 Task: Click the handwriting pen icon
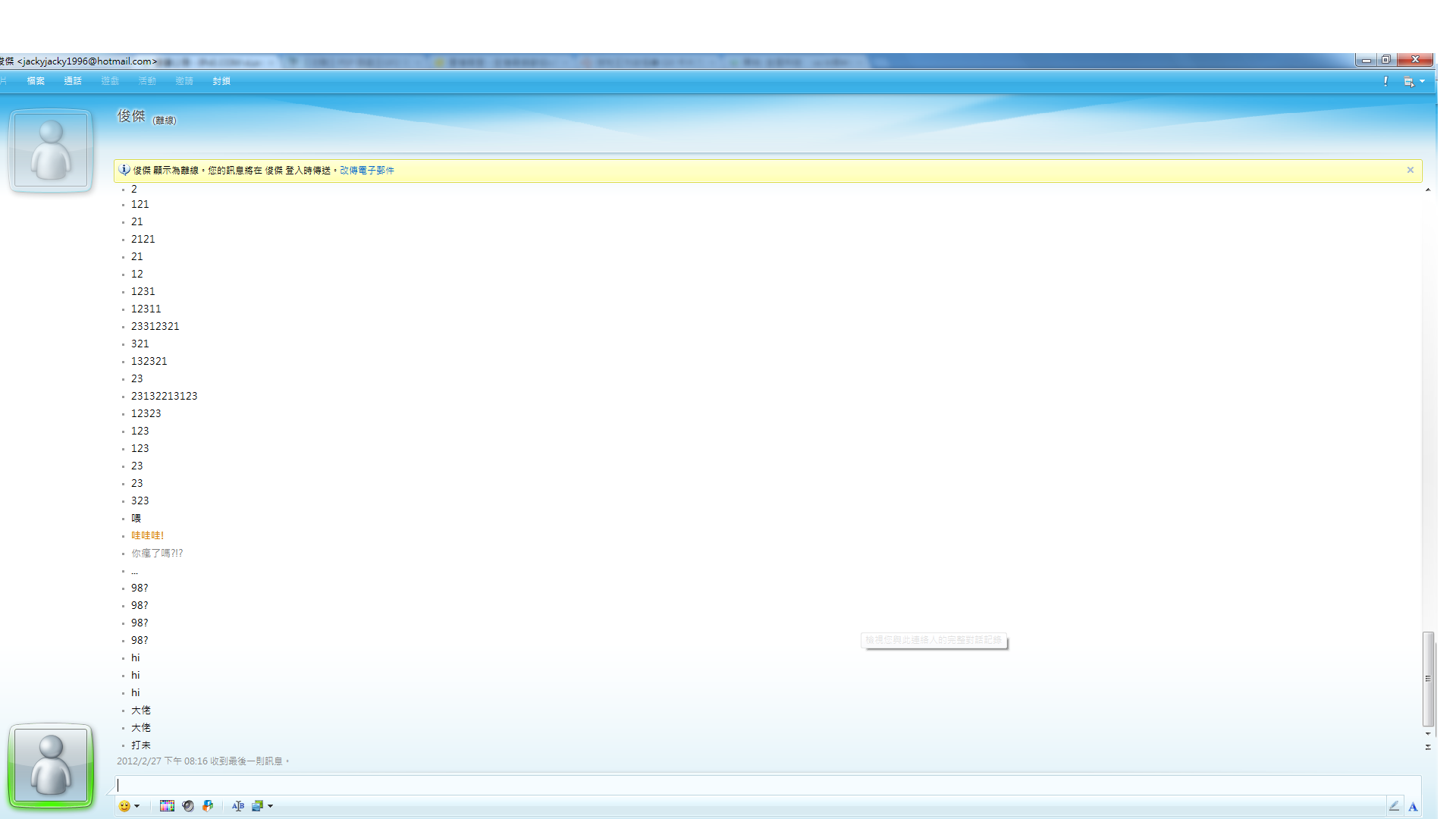(1394, 806)
